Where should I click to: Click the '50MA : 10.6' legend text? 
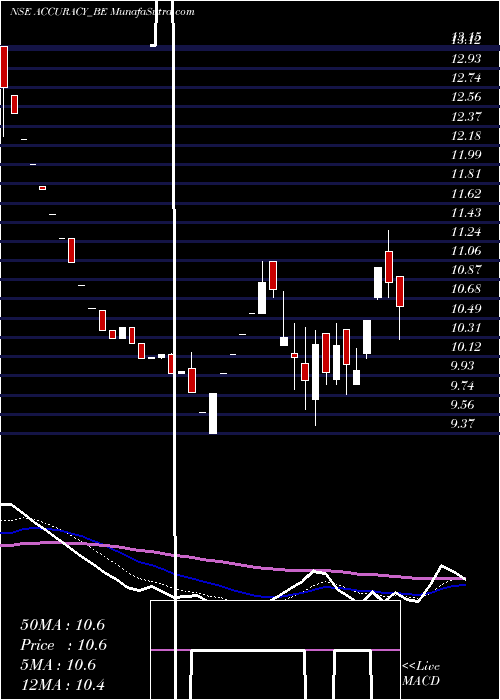pyautogui.click(x=62, y=625)
